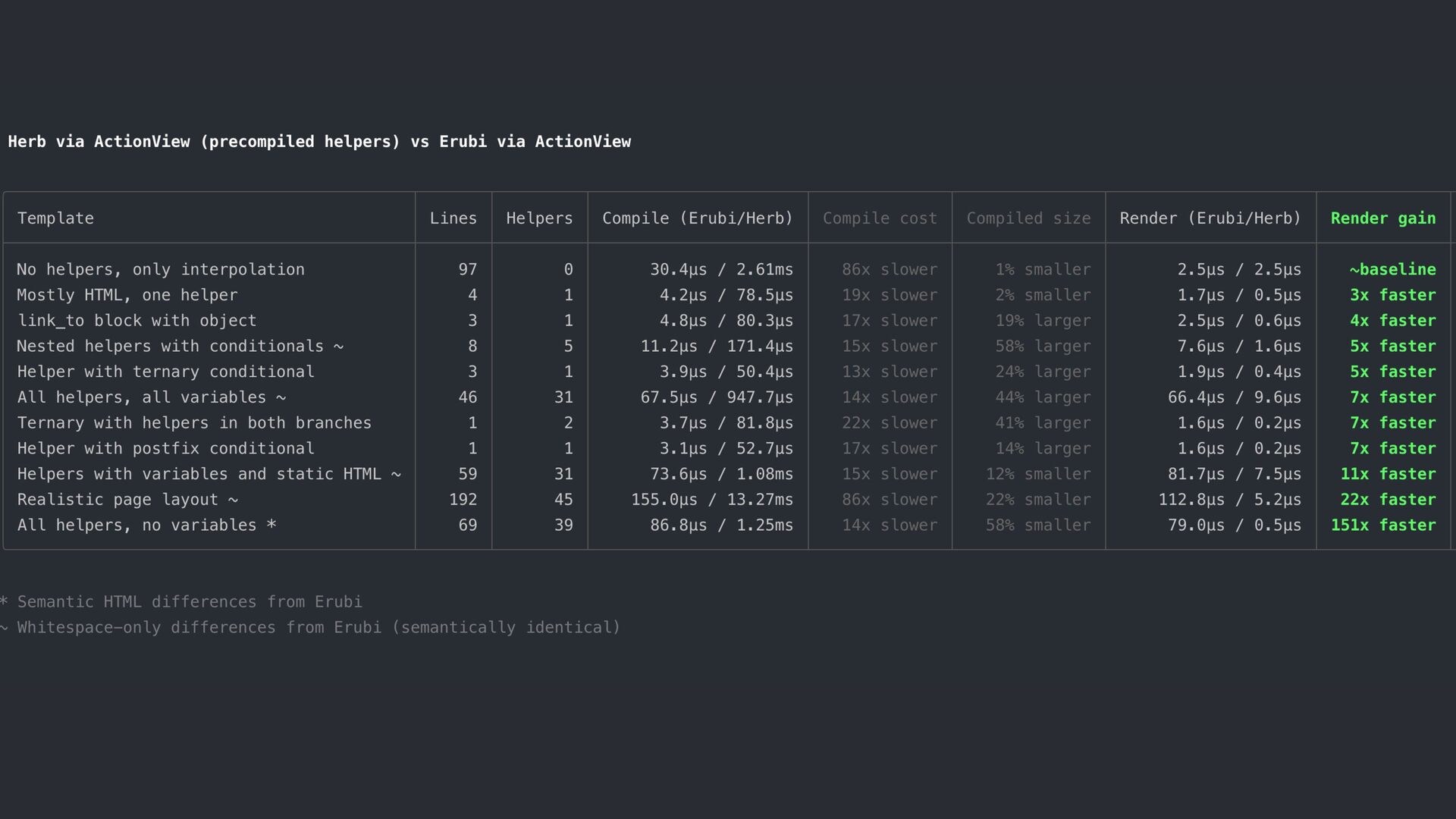Click the Compile (Erubi/Herb) column header
Image resolution: width=1456 pixels, height=819 pixels.
[697, 218]
